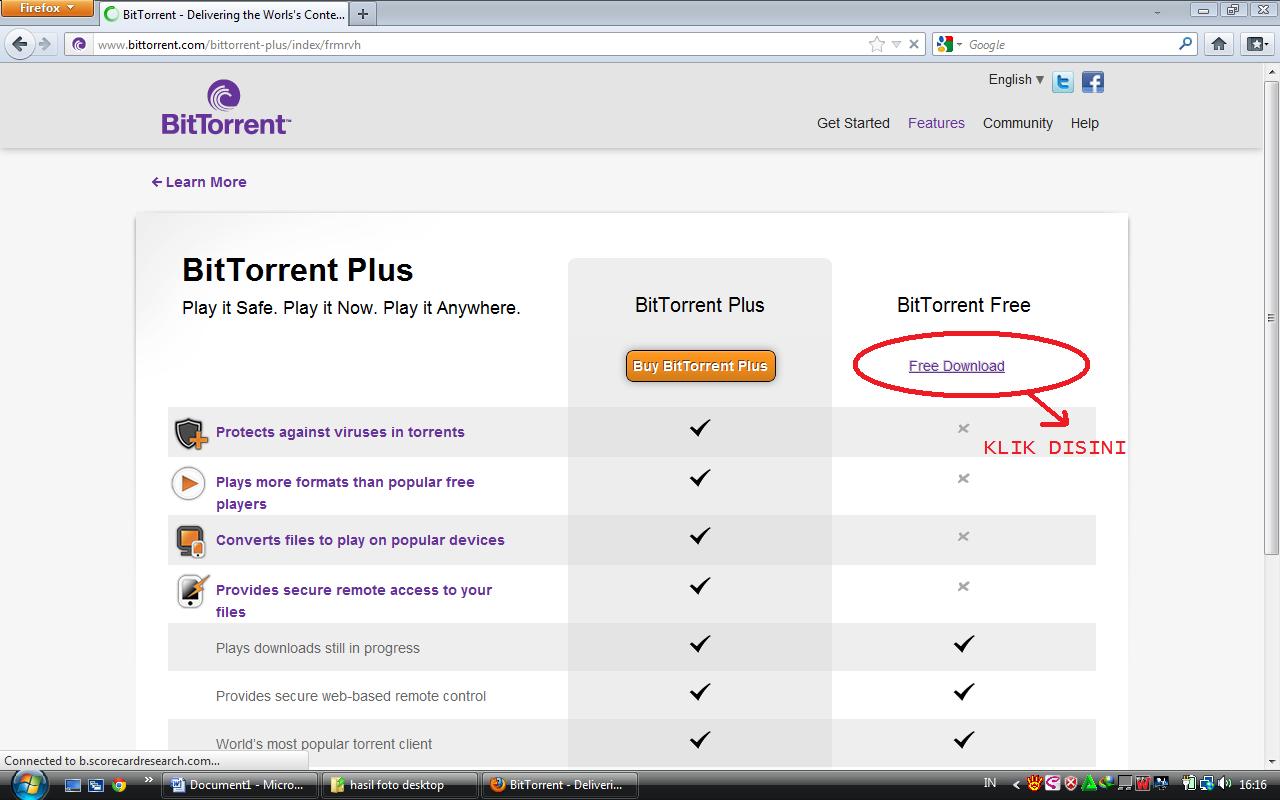The width and height of the screenshot is (1280, 800).
Task: Click the Buy BitTorrent Plus button
Action: pyautogui.click(x=700, y=366)
